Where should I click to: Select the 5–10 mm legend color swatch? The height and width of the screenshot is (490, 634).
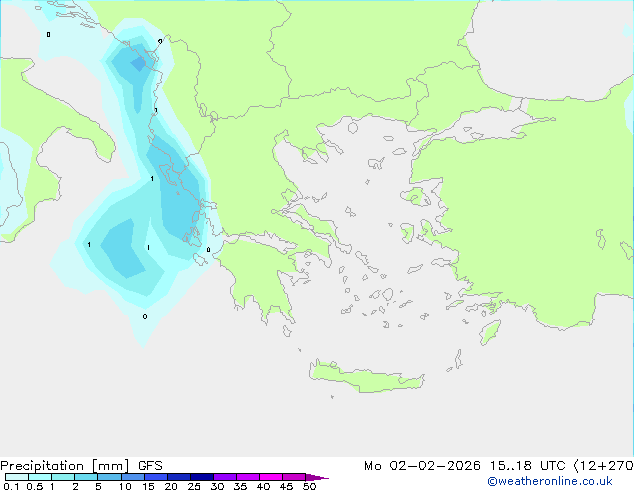point(109,477)
